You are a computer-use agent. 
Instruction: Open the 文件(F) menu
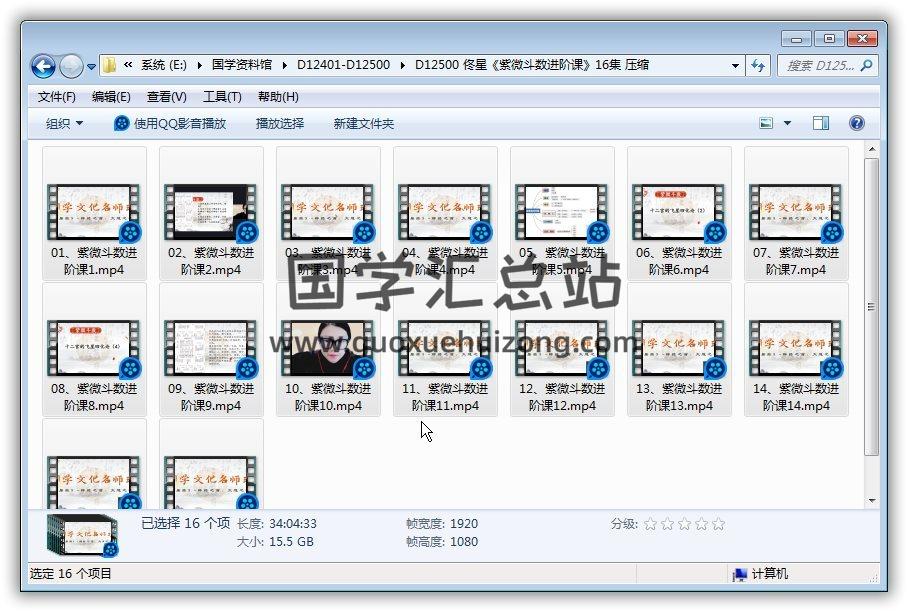57,97
